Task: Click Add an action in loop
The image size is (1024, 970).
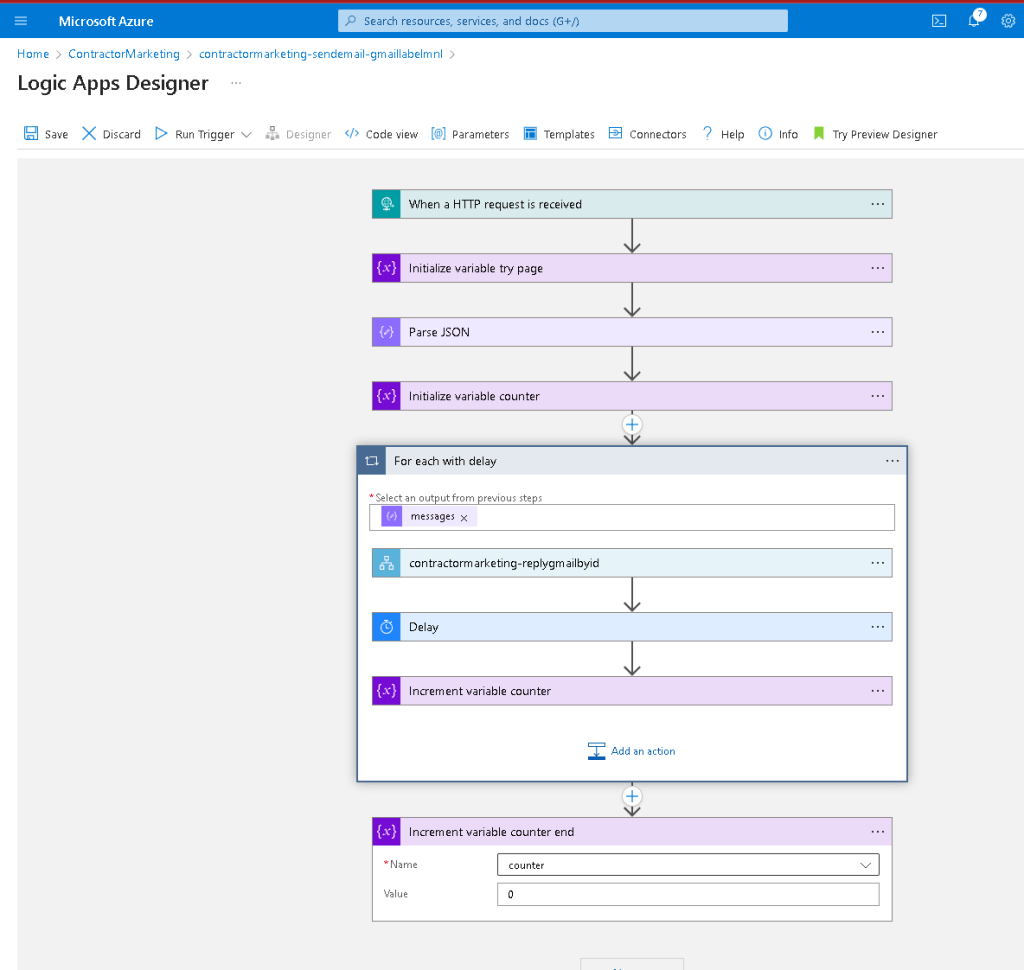Action: point(632,751)
